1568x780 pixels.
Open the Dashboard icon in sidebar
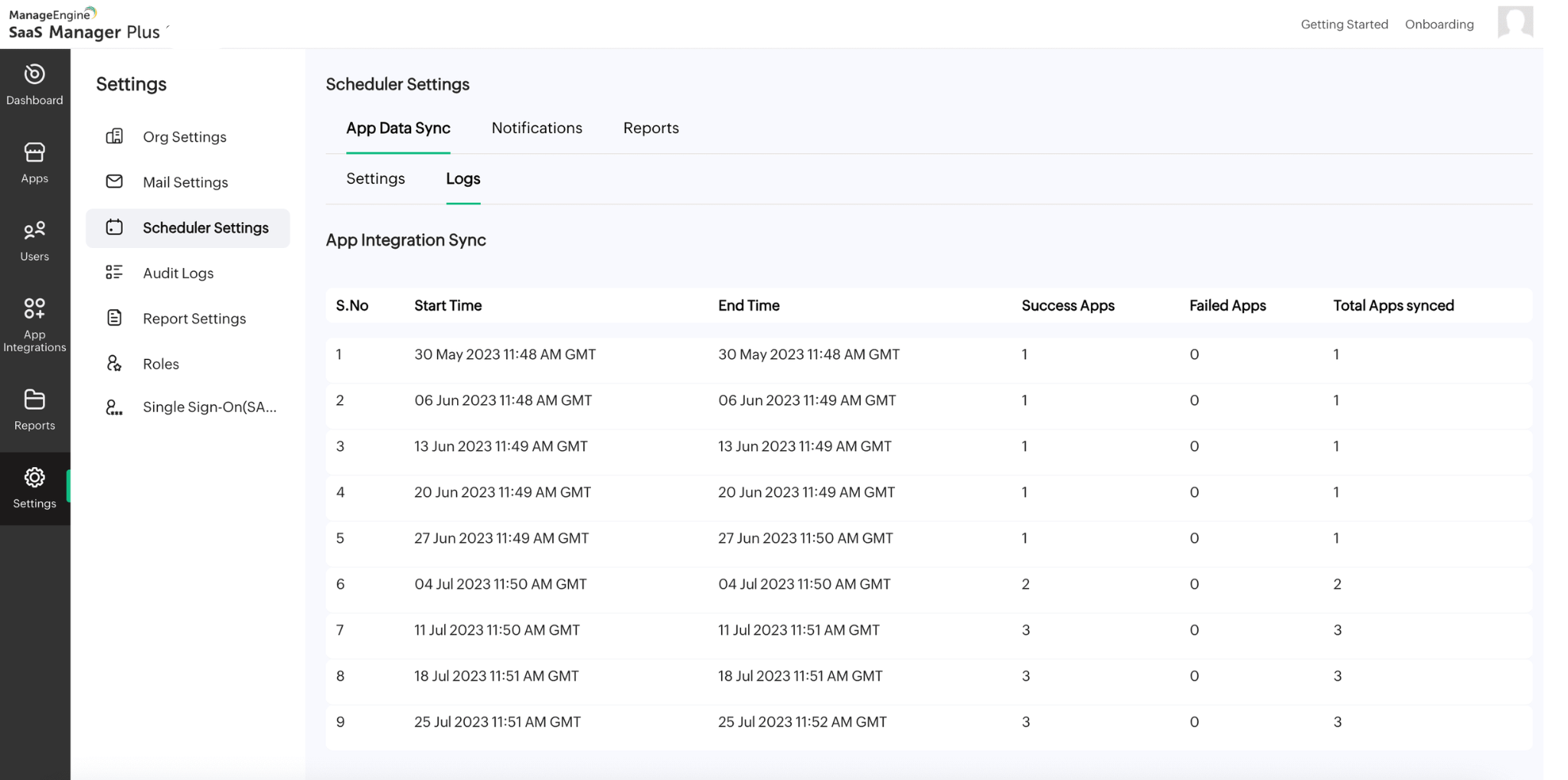[x=34, y=75]
